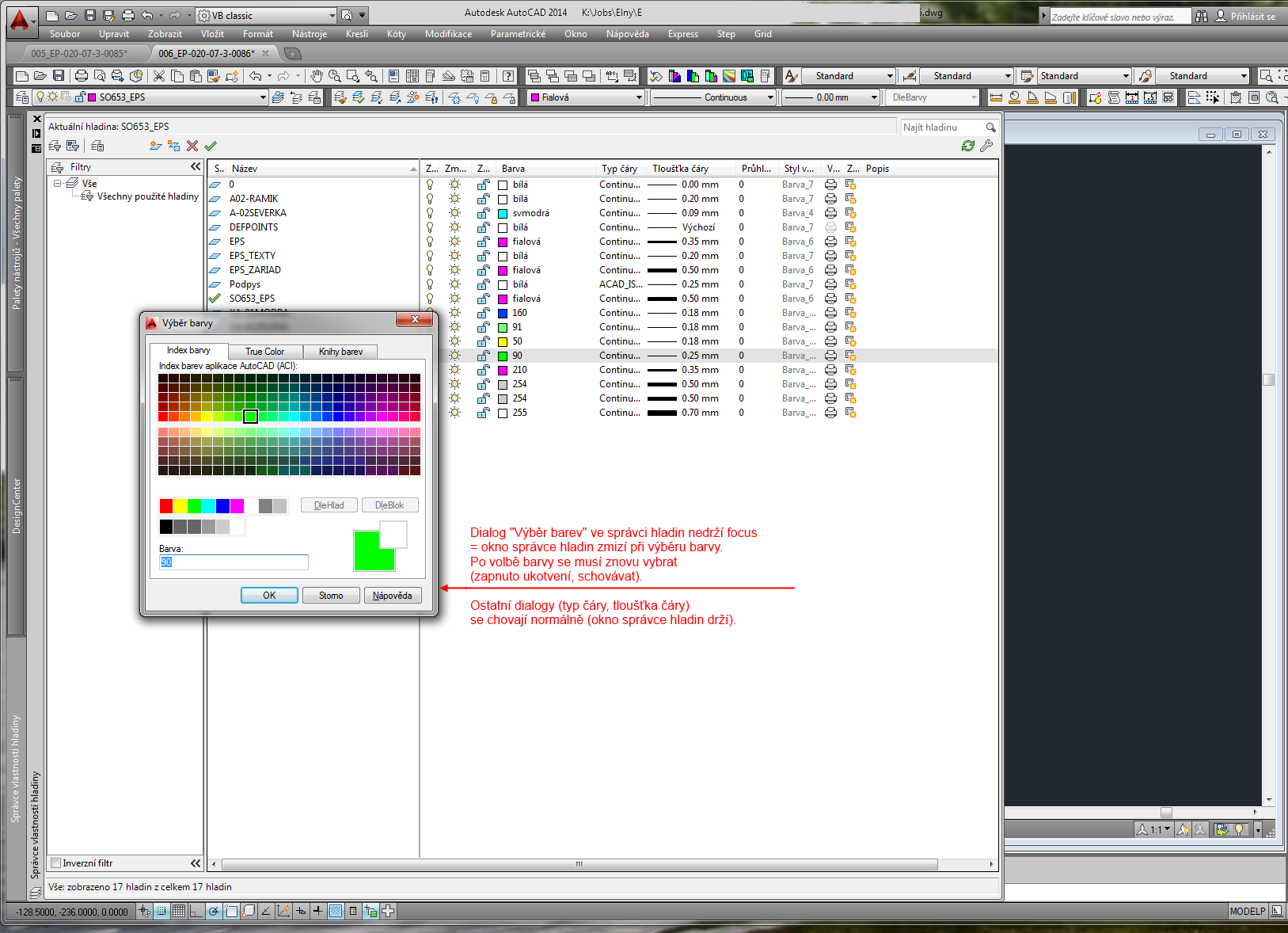Collapse the Vše filter tree node
The height and width of the screenshot is (933, 1288).
(x=58, y=183)
